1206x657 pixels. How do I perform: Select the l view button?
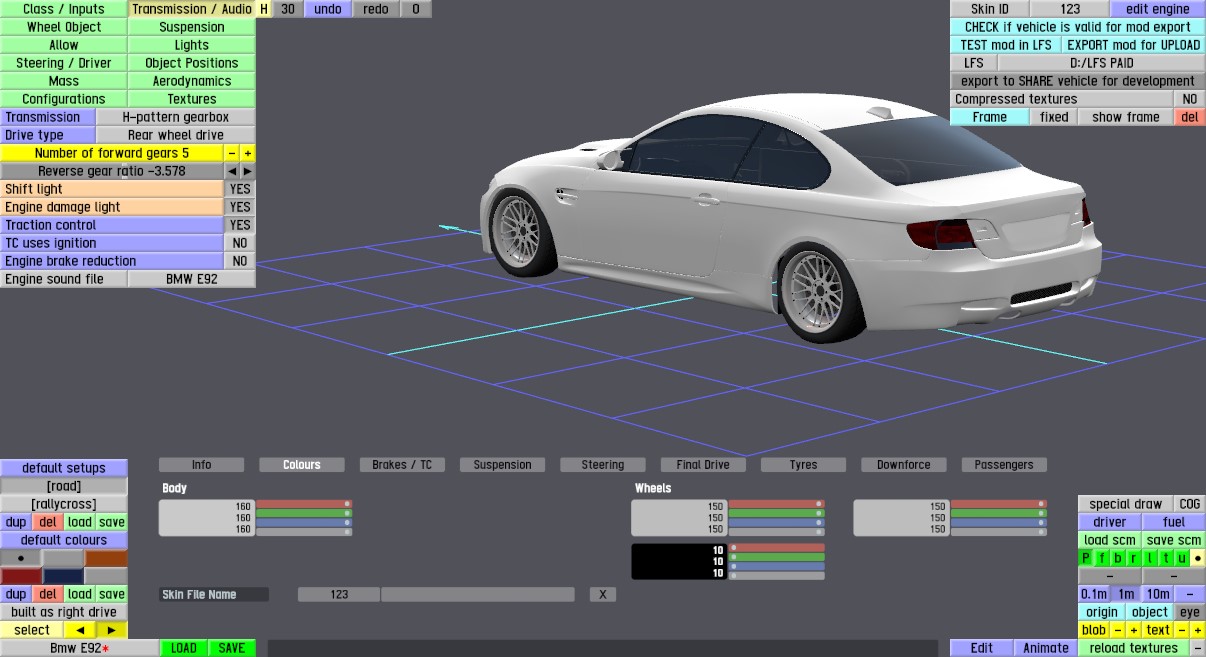(x=1150, y=558)
